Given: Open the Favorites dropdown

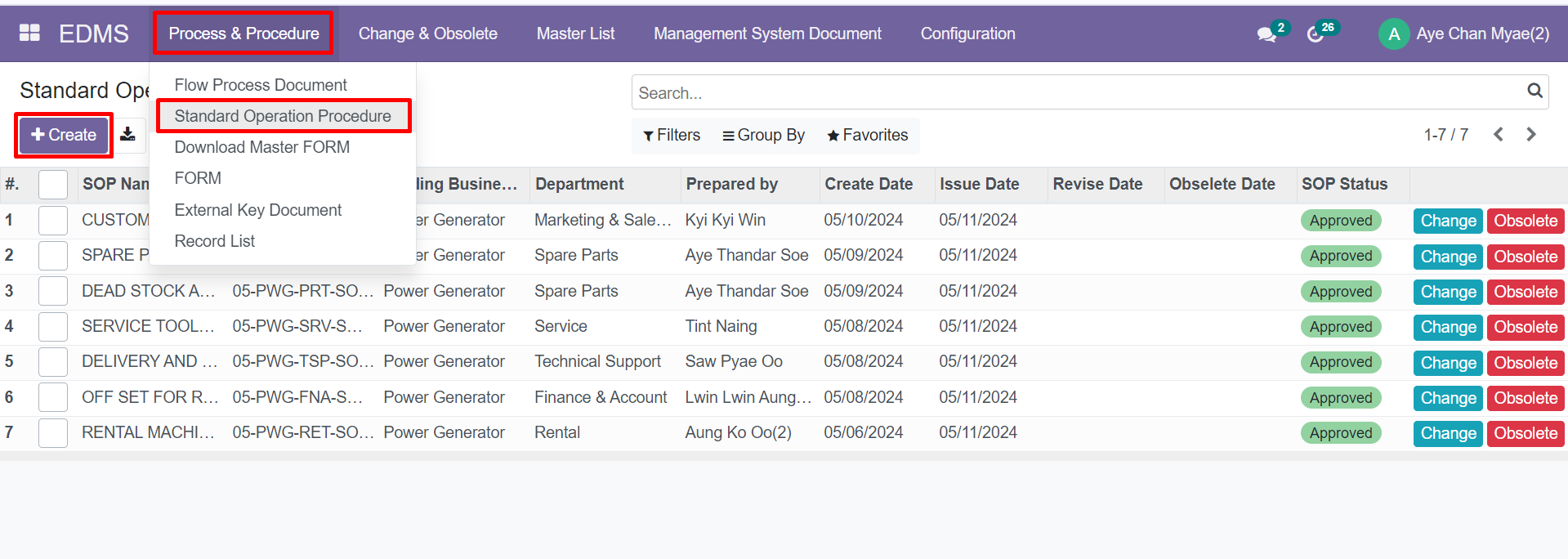Looking at the screenshot, I should point(867,135).
